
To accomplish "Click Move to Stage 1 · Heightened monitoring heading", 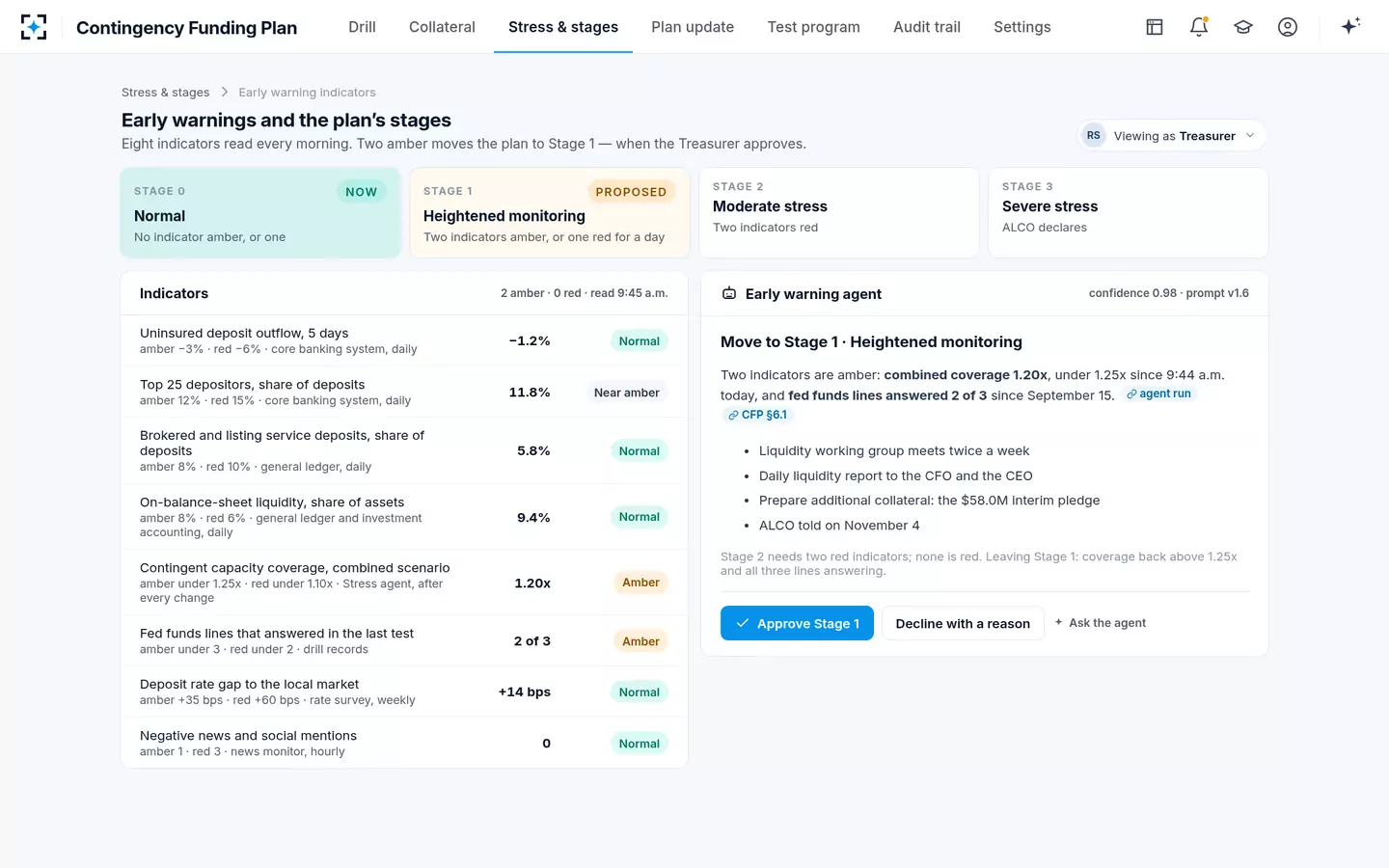I will [871, 342].
